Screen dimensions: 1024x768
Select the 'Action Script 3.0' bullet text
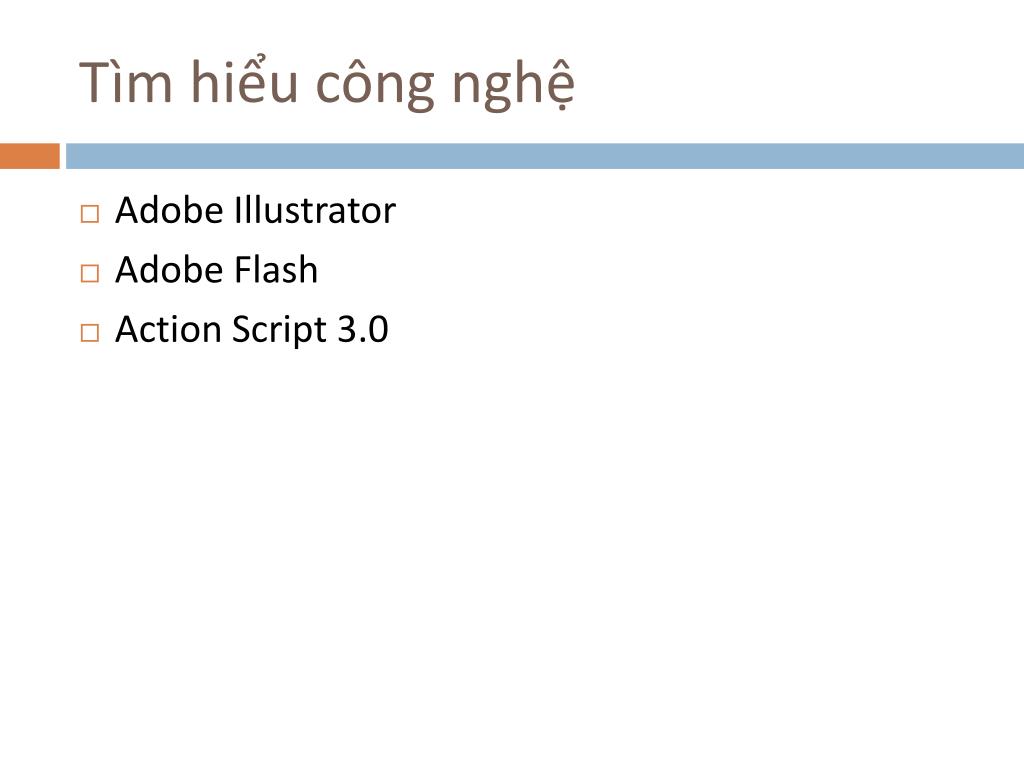[x=251, y=330]
